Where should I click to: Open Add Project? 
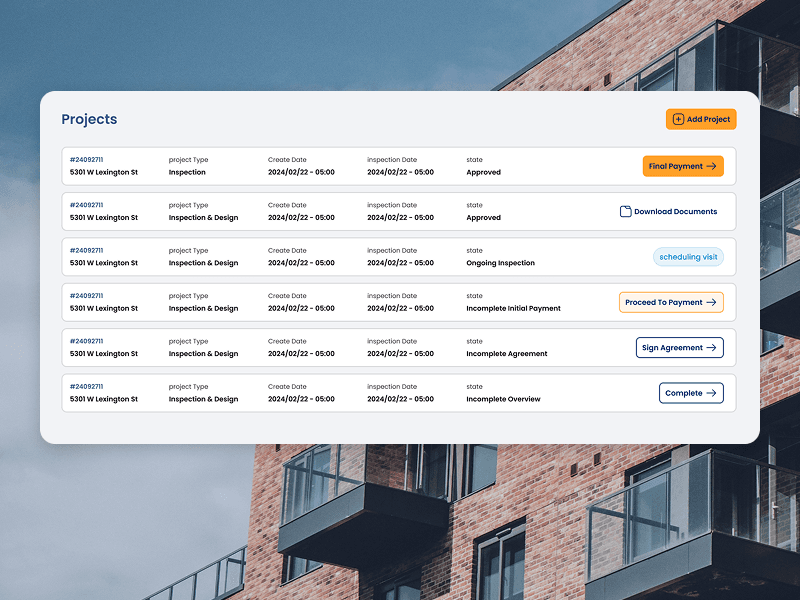point(701,119)
